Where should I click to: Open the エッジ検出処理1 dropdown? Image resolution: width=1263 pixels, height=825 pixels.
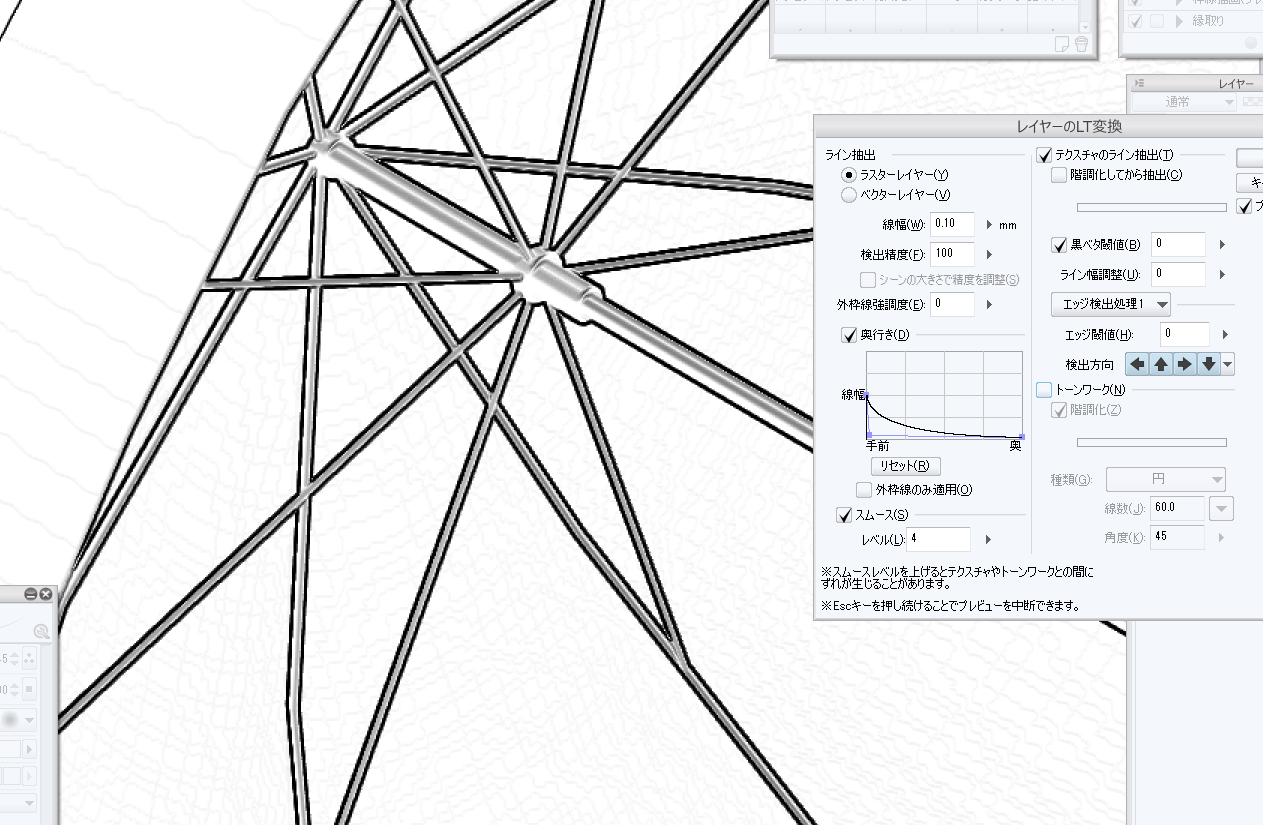(1111, 303)
